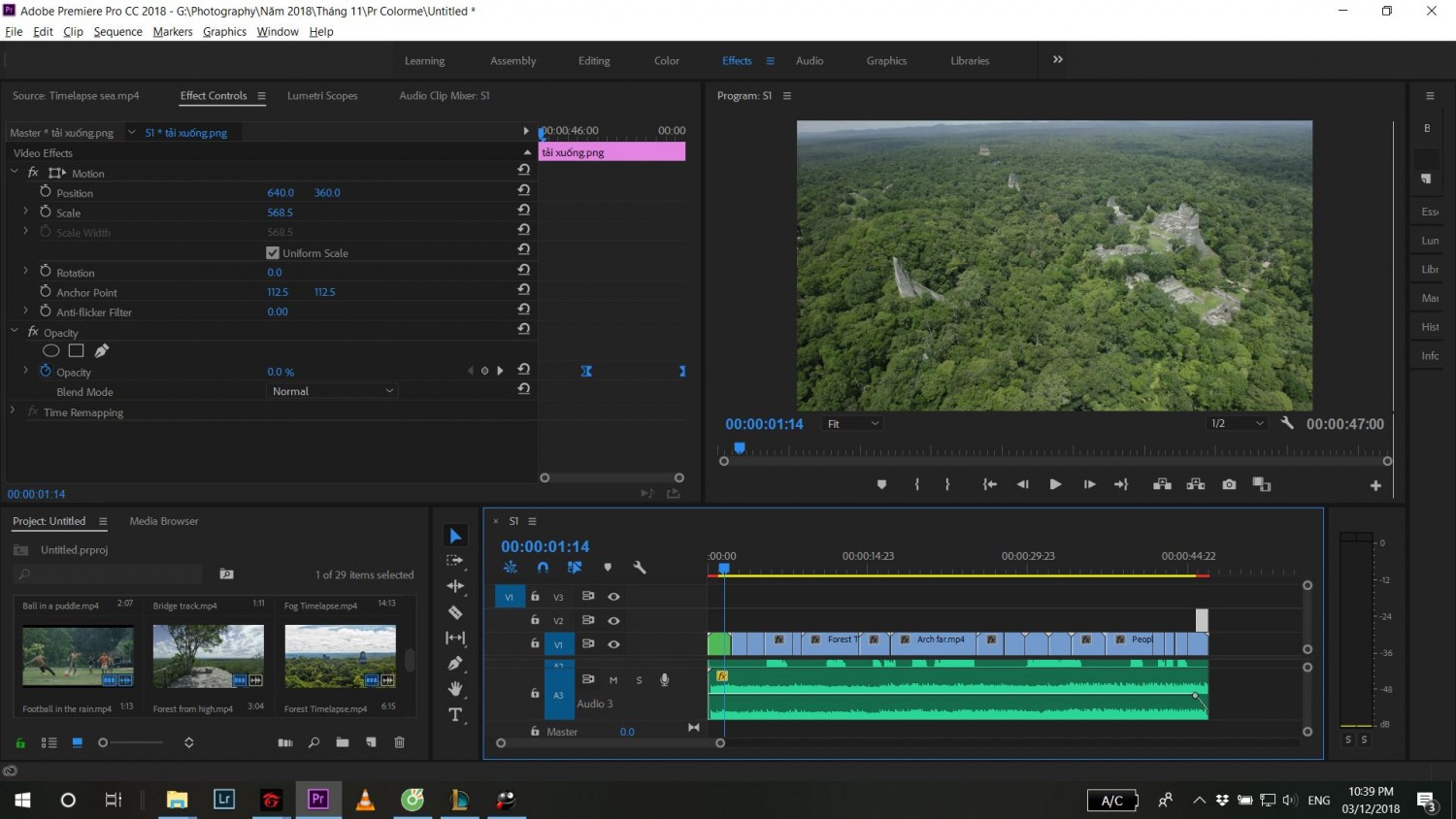Expand the Time Remapping effect
Image resolution: width=1456 pixels, height=819 pixels.
click(x=13, y=411)
